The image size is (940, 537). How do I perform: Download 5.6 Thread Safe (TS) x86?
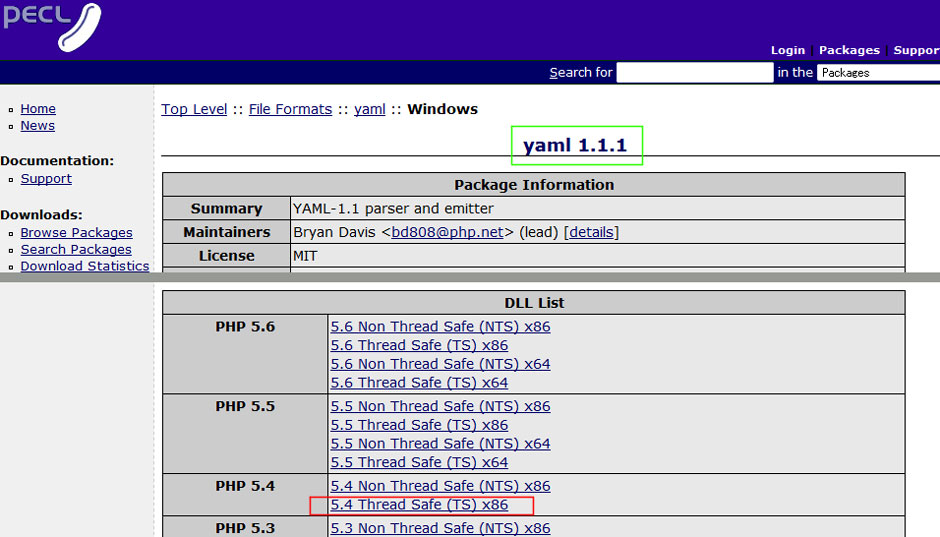click(x=419, y=345)
